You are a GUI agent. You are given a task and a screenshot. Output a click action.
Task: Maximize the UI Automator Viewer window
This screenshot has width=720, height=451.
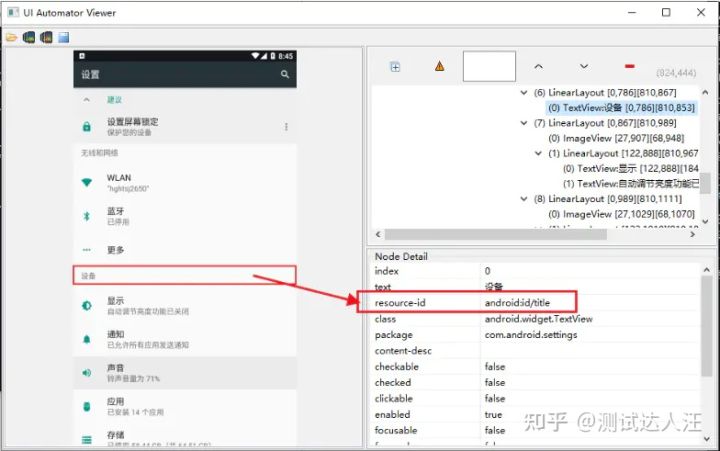[666, 12]
